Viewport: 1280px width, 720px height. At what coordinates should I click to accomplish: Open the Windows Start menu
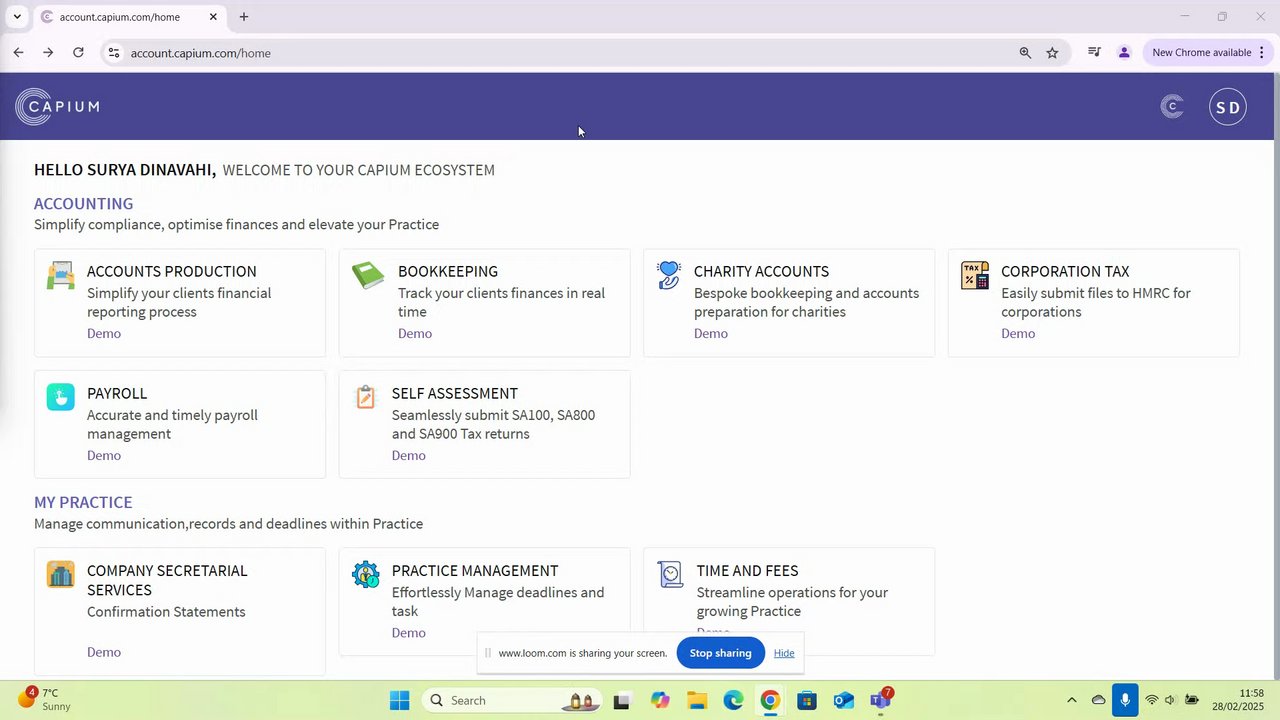click(x=399, y=700)
